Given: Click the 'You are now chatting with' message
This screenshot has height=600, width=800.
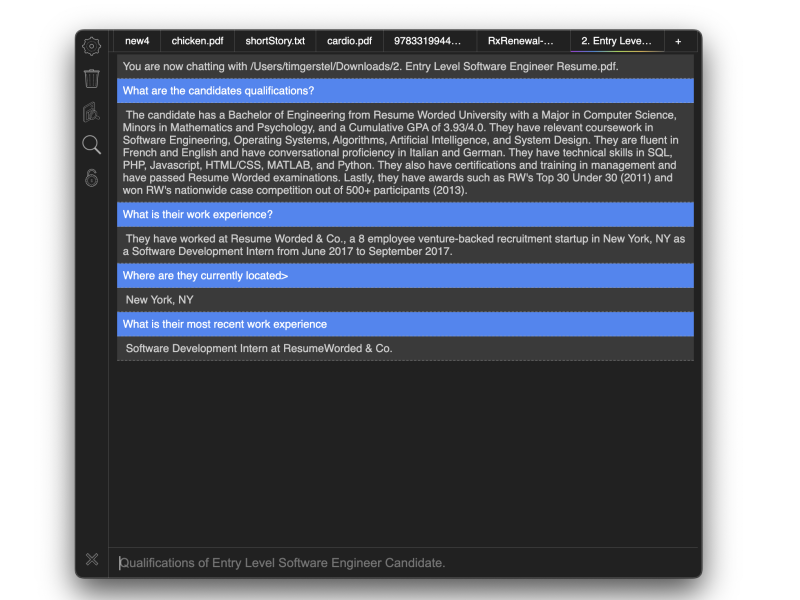Looking at the screenshot, I should pyautogui.click(x=405, y=66).
